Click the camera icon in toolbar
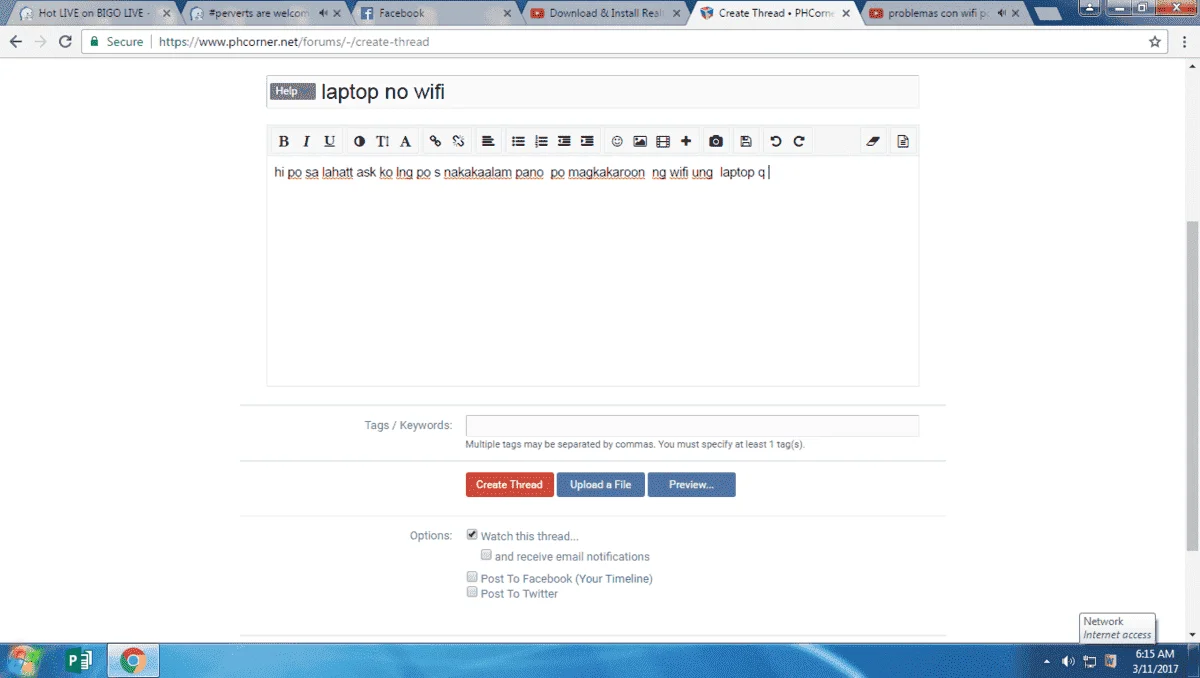This screenshot has height=678, width=1200. (716, 141)
